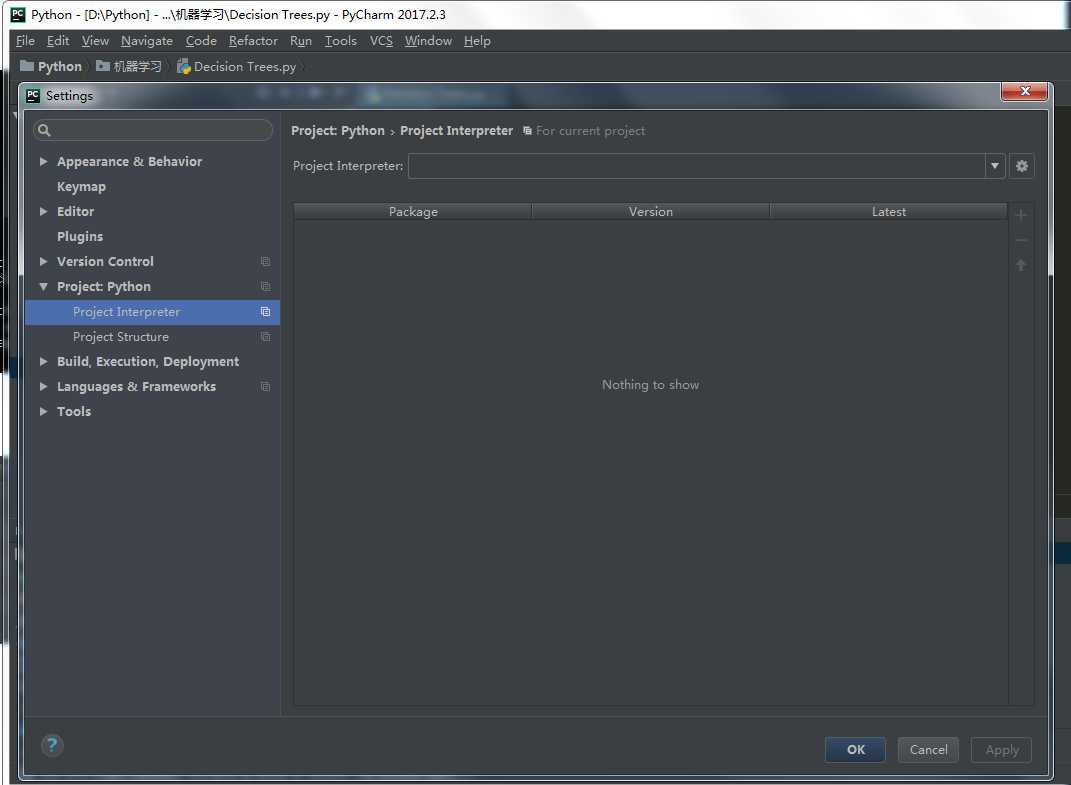Click the copy icon beside Project Structure
Screen dimensions: 1071x785
coord(266,337)
